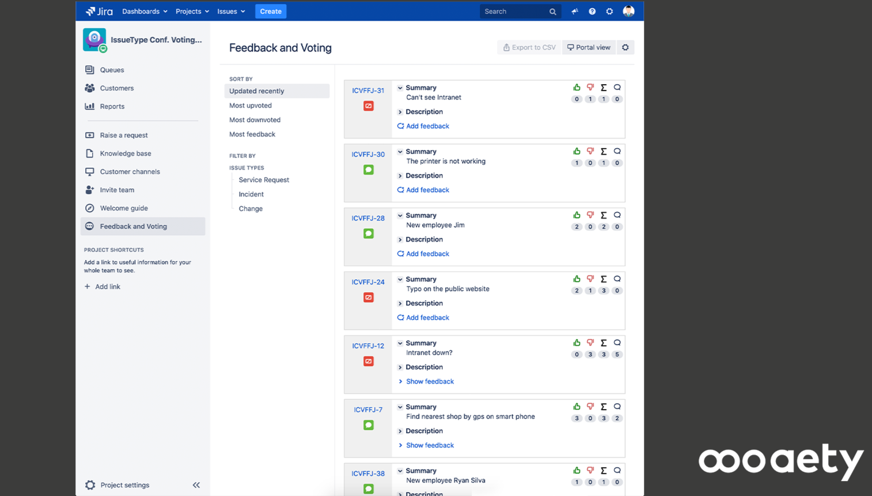
Task: Click the sigma total icon on ICVFFJ-24
Action: click(604, 279)
